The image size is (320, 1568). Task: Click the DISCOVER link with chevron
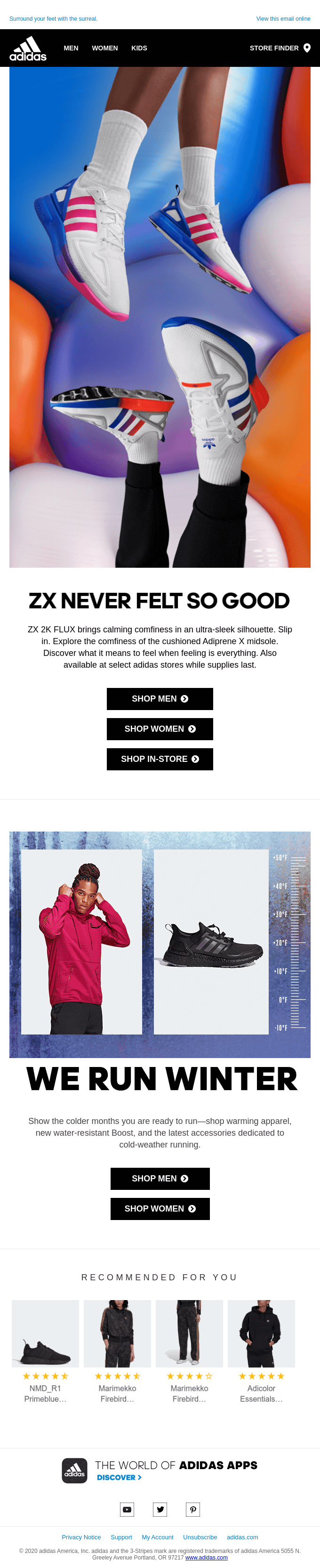[119, 1477]
